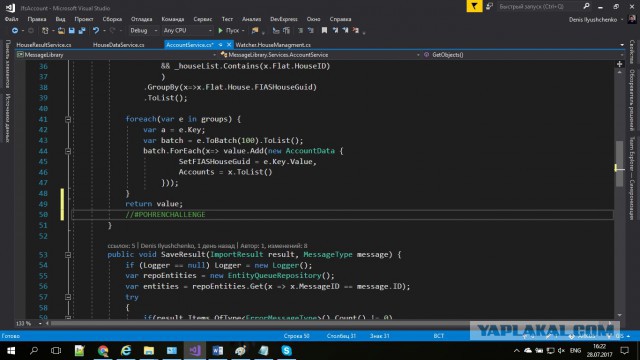
Task: Click CodeLens link Denis Ilyushchenko, 1 день назад
Action: [x=188, y=246]
